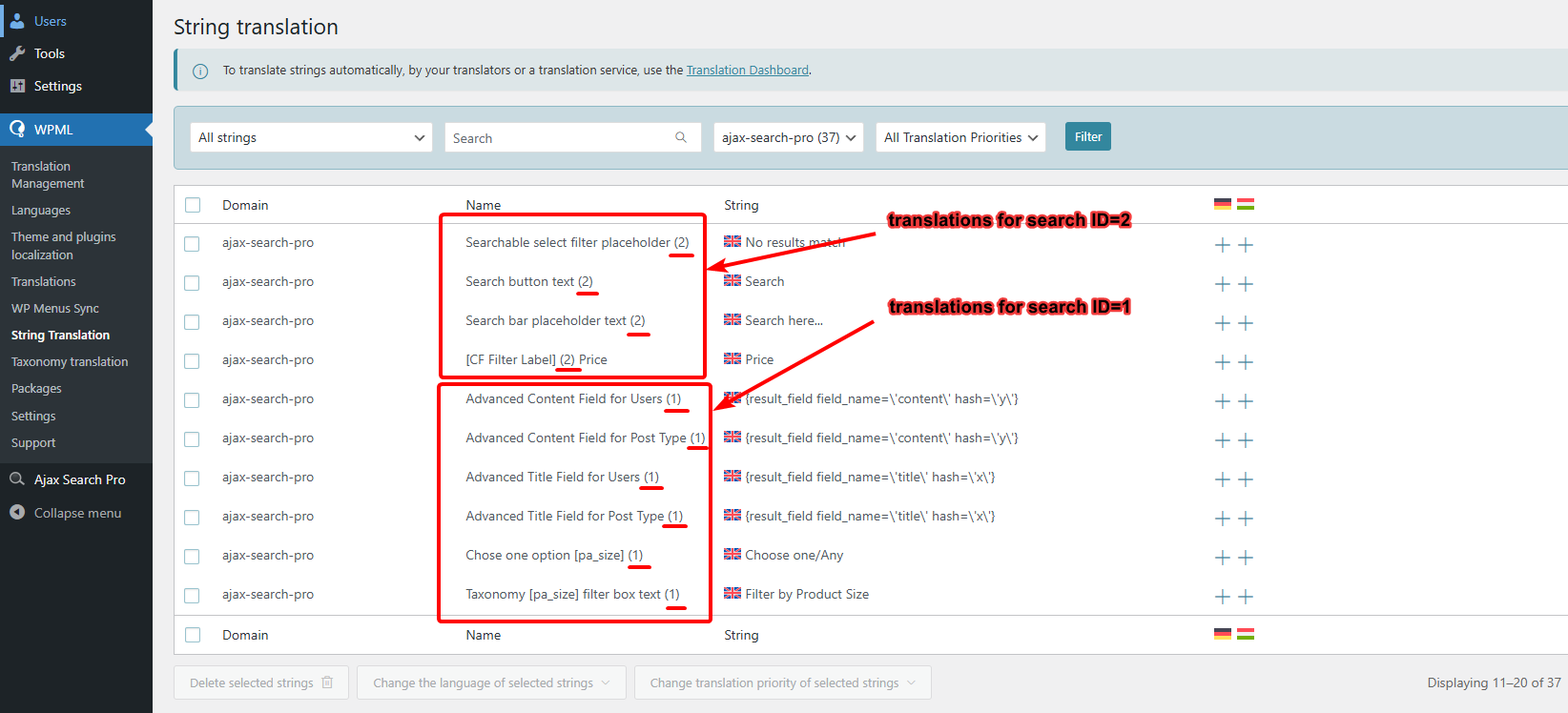The image size is (1568, 713).
Task: Open Translation Management in WPML menu
Action: pos(48,174)
